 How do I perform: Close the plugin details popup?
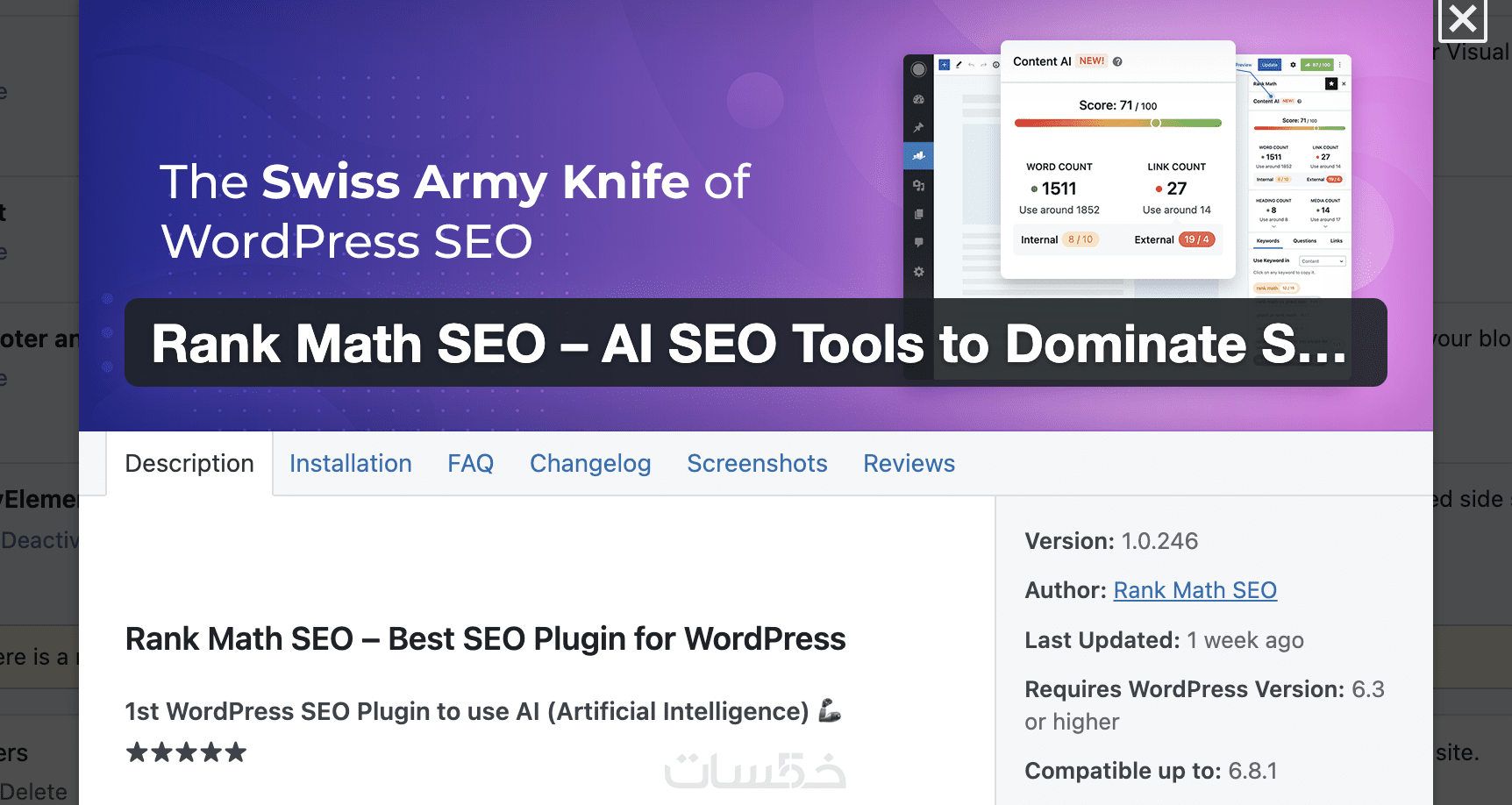(x=1463, y=18)
